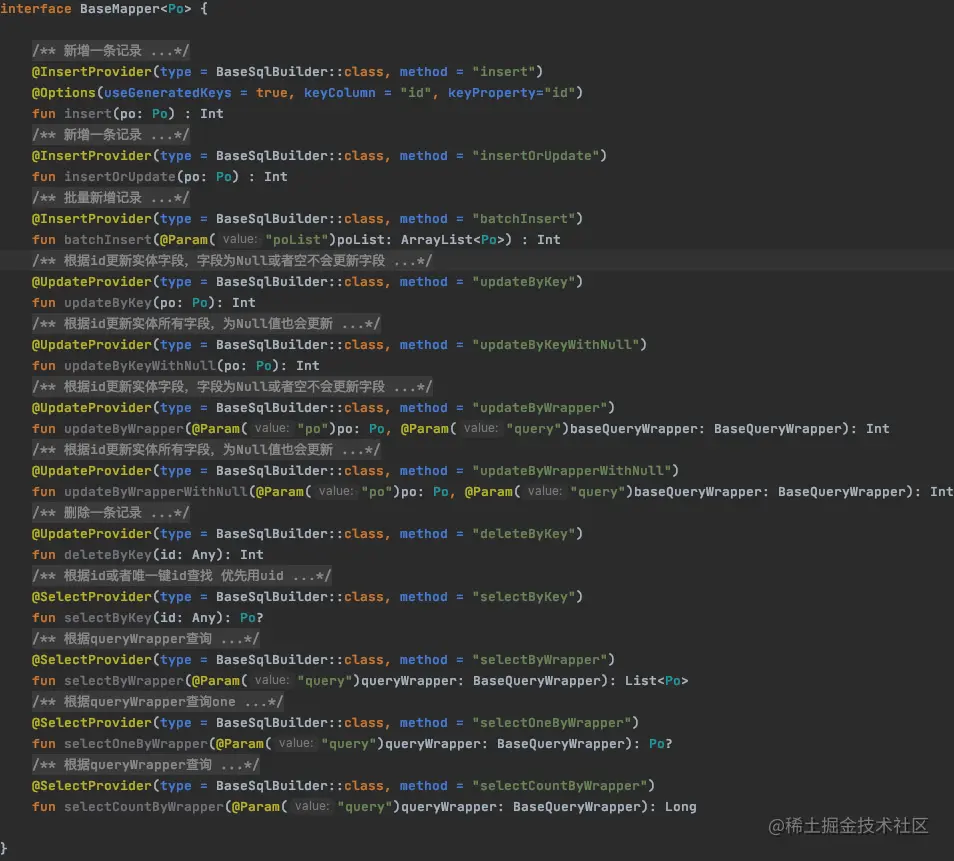Click the "updateByKey" string literal
The height and width of the screenshot is (861, 954).
[524, 282]
